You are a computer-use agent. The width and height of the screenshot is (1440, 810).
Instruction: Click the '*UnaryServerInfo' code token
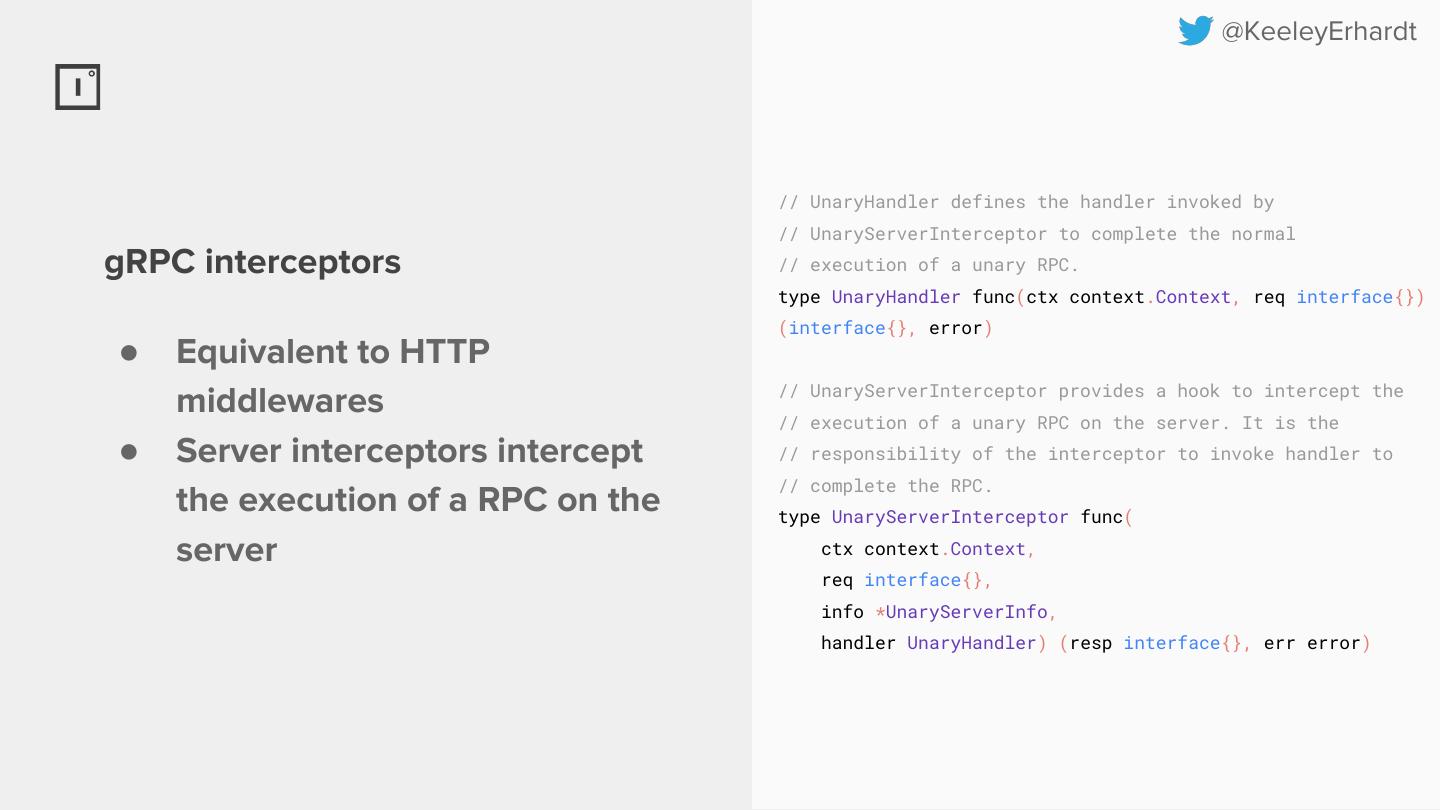click(966, 612)
